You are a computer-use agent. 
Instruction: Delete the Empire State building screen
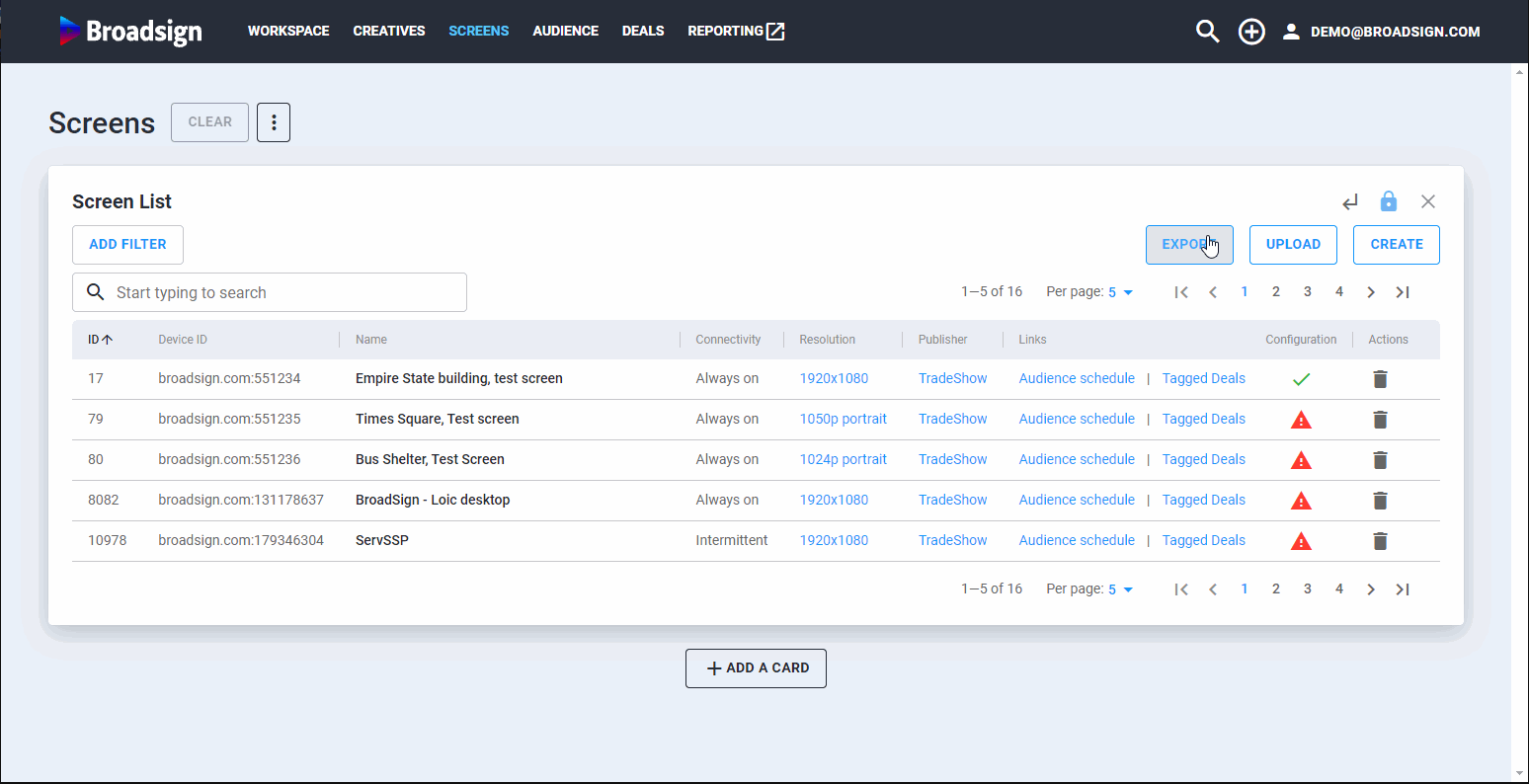coord(1381,379)
